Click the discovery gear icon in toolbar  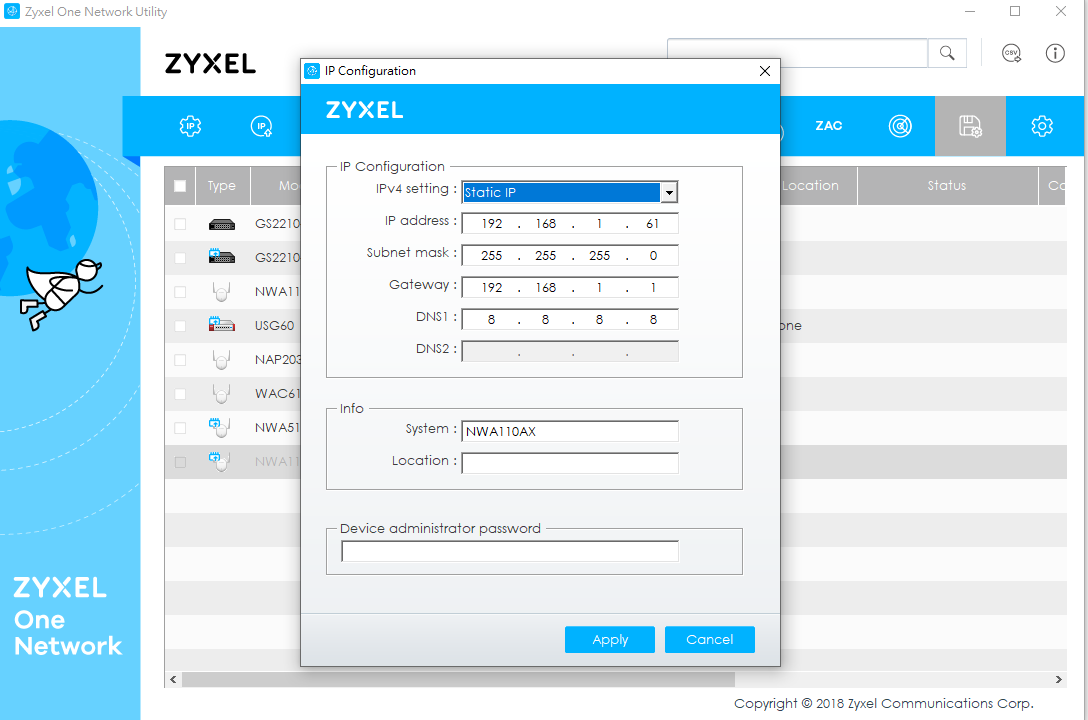(190, 126)
